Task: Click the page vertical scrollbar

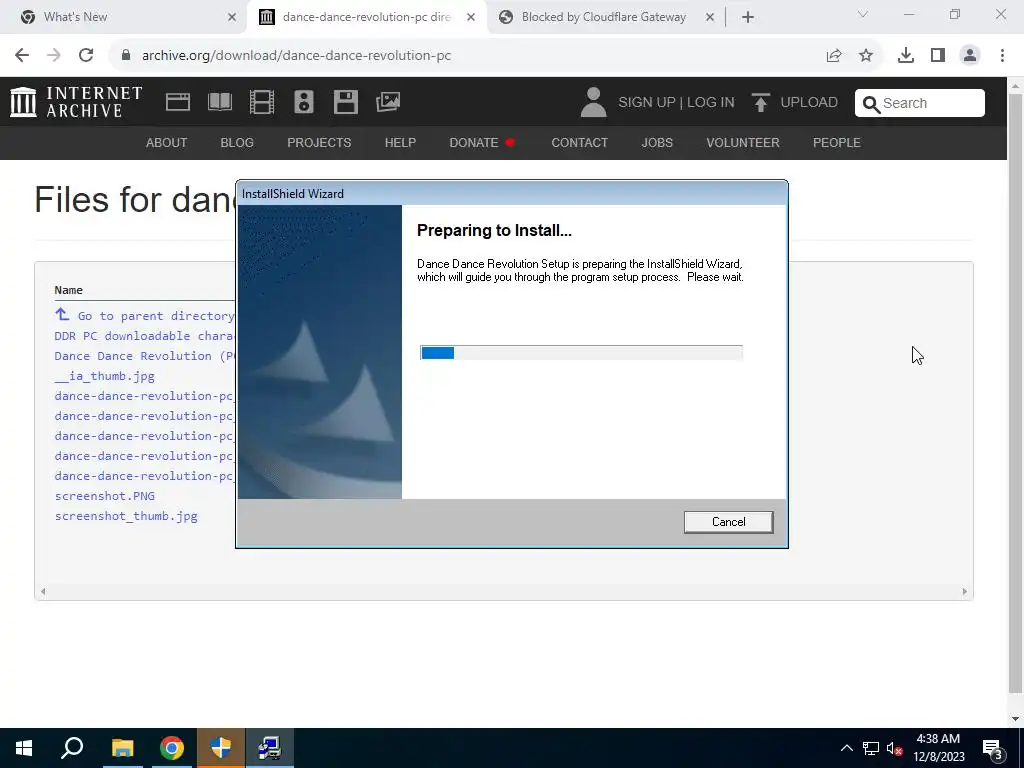Action: click(x=1015, y=392)
